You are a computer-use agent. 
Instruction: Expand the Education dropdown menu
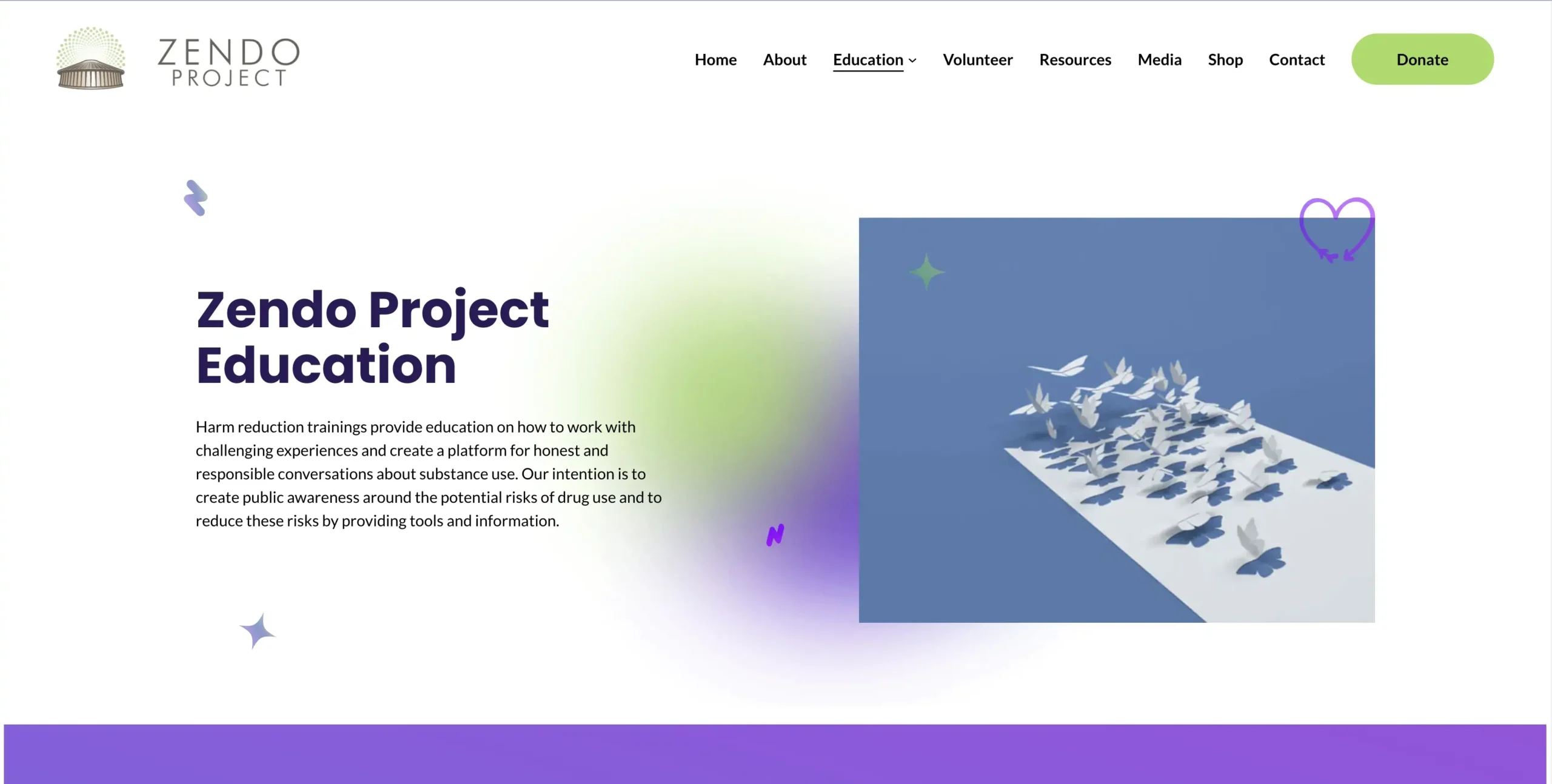[x=912, y=59]
